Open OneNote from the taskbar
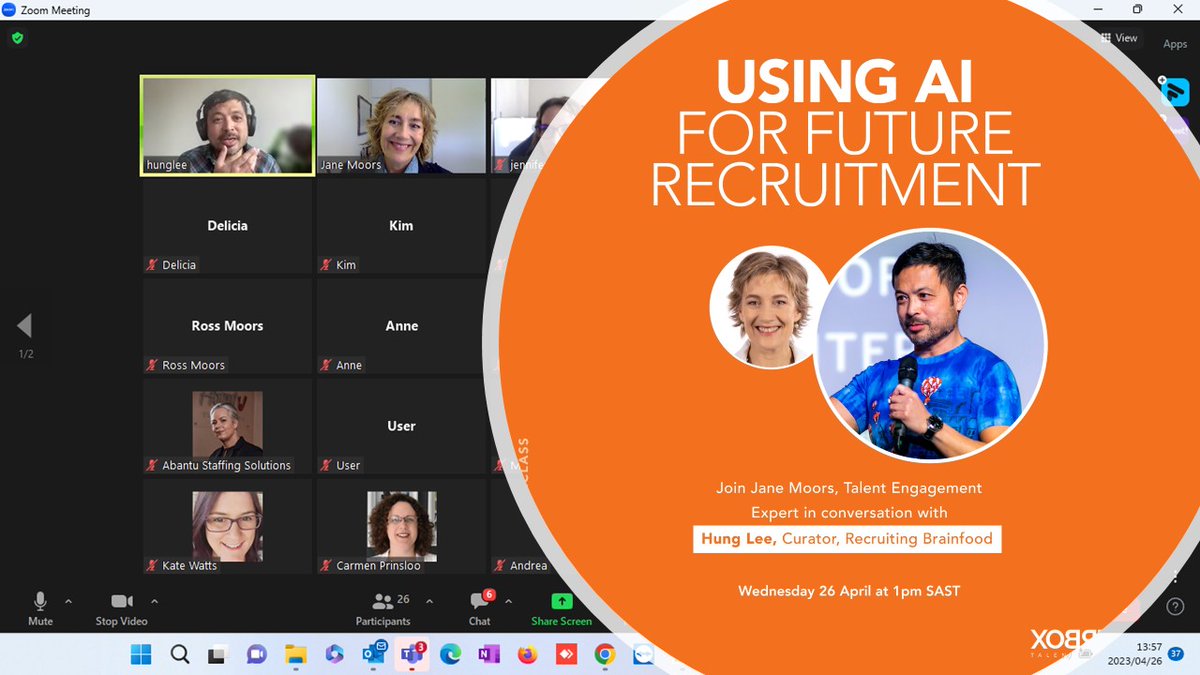This screenshot has height=675, width=1200. tap(489, 654)
